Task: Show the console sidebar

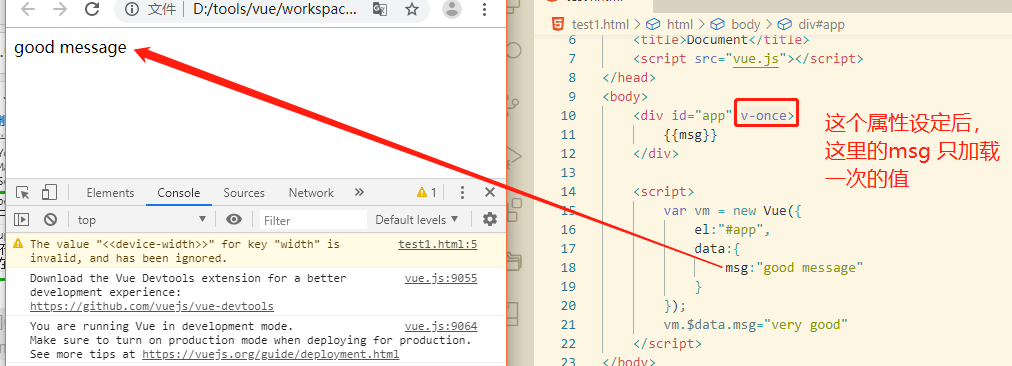Action: (x=22, y=219)
